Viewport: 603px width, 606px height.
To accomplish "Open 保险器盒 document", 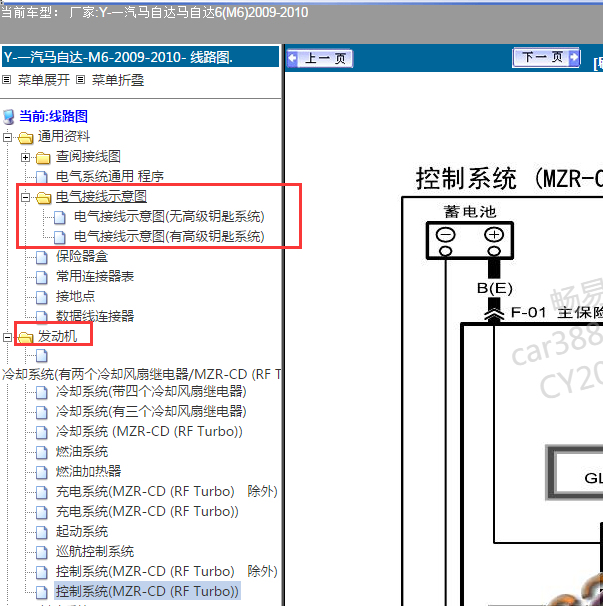I will tap(82, 256).
